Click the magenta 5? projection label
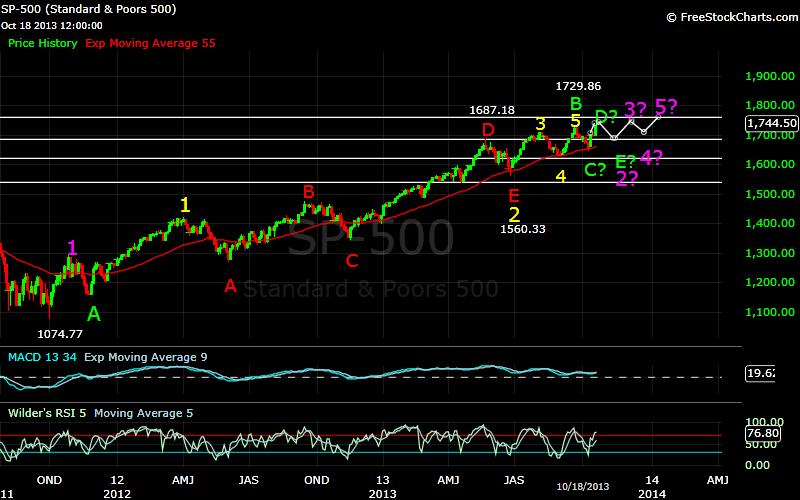This screenshot has height=500, width=800. pyautogui.click(x=666, y=107)
